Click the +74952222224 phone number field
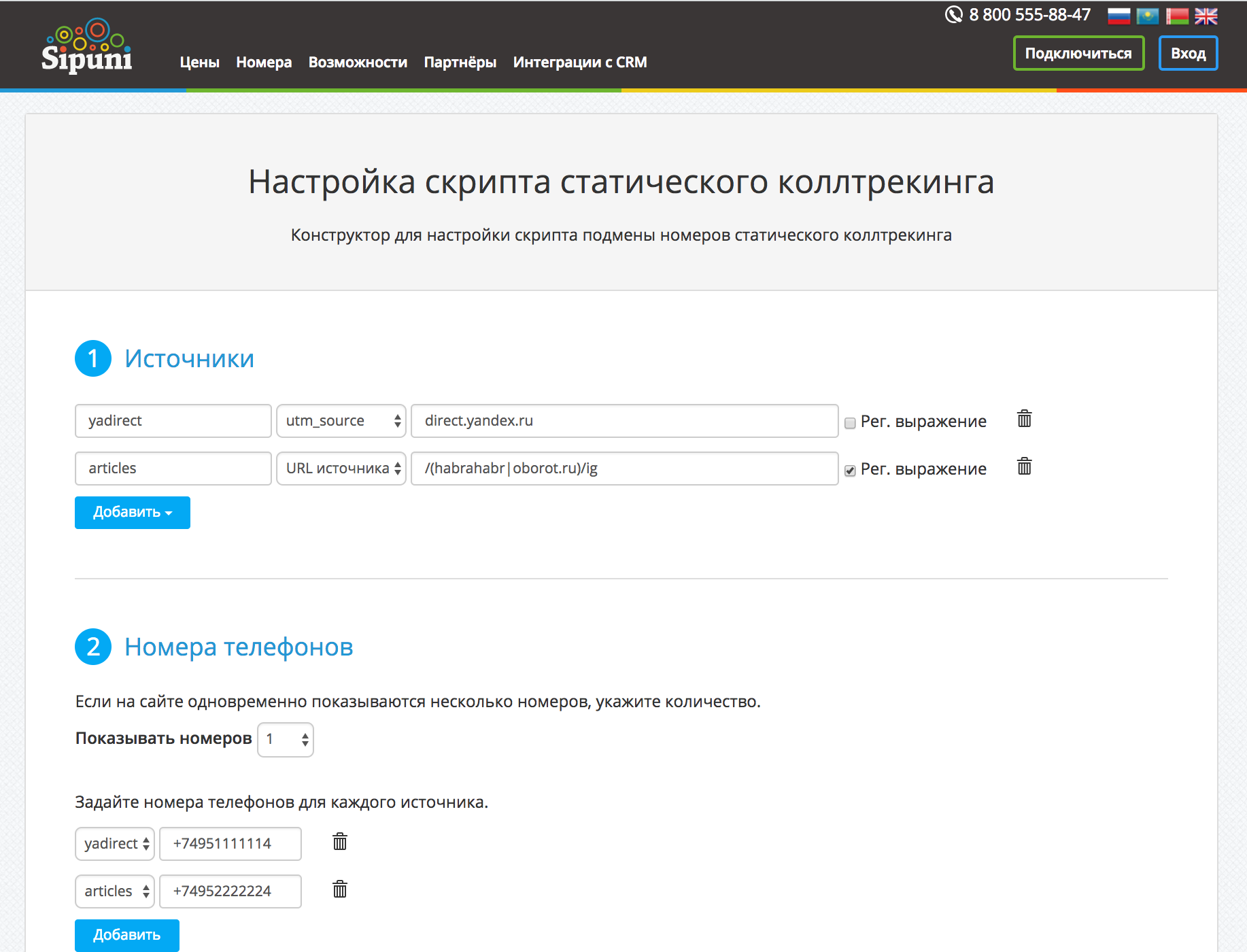This screenshot has height=952, width=1247. 230,891
